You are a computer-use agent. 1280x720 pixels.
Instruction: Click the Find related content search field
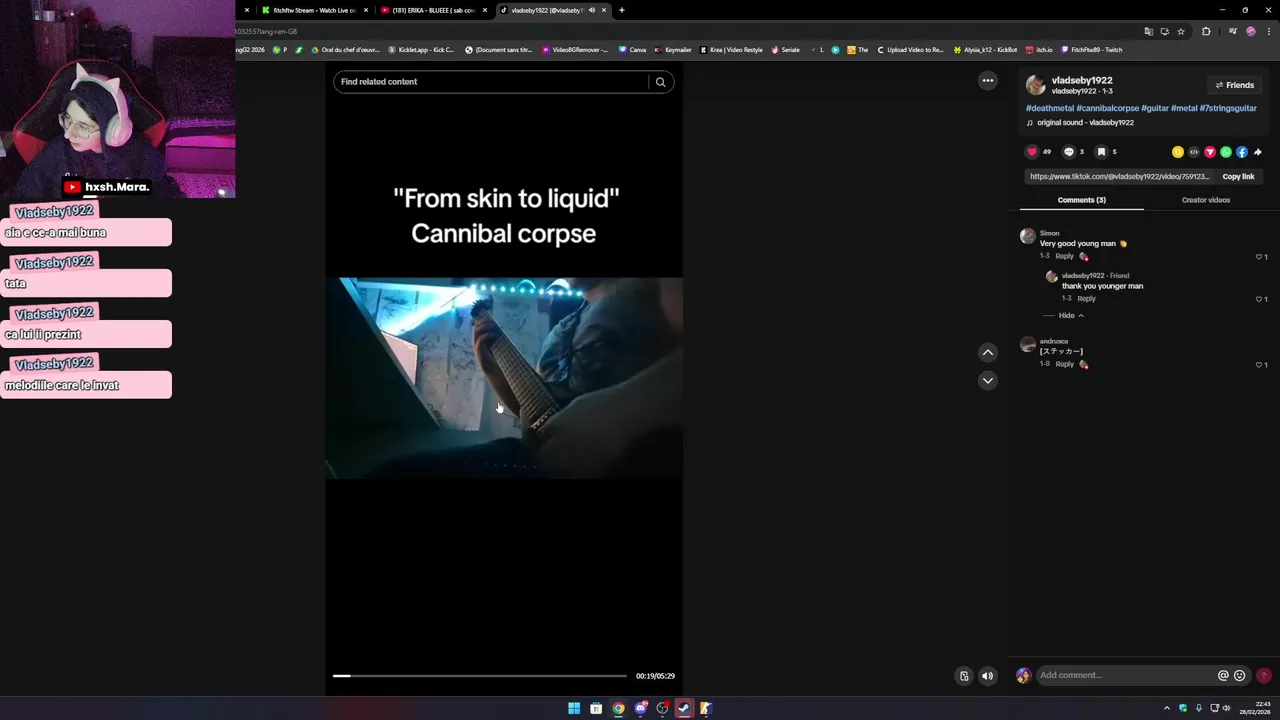(x=490, y=82)
